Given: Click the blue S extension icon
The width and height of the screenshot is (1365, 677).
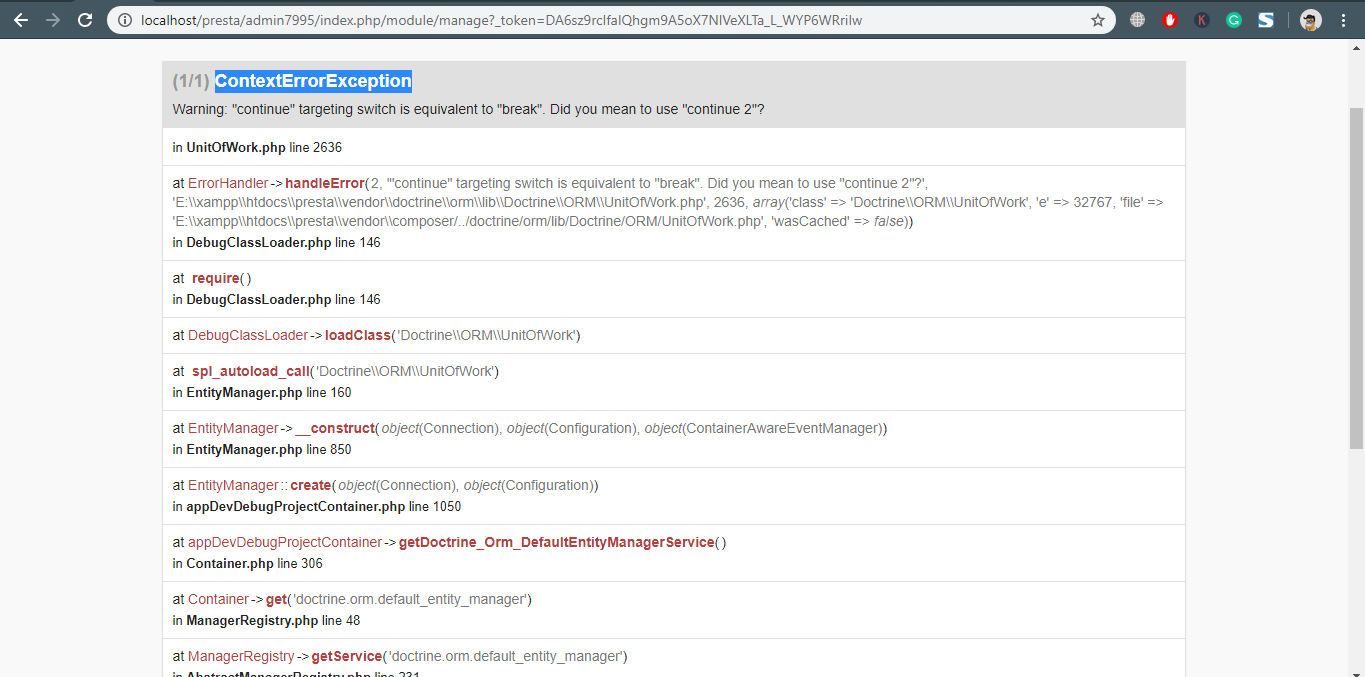Looking at the screenshot, I should (x=1265, y=19).
